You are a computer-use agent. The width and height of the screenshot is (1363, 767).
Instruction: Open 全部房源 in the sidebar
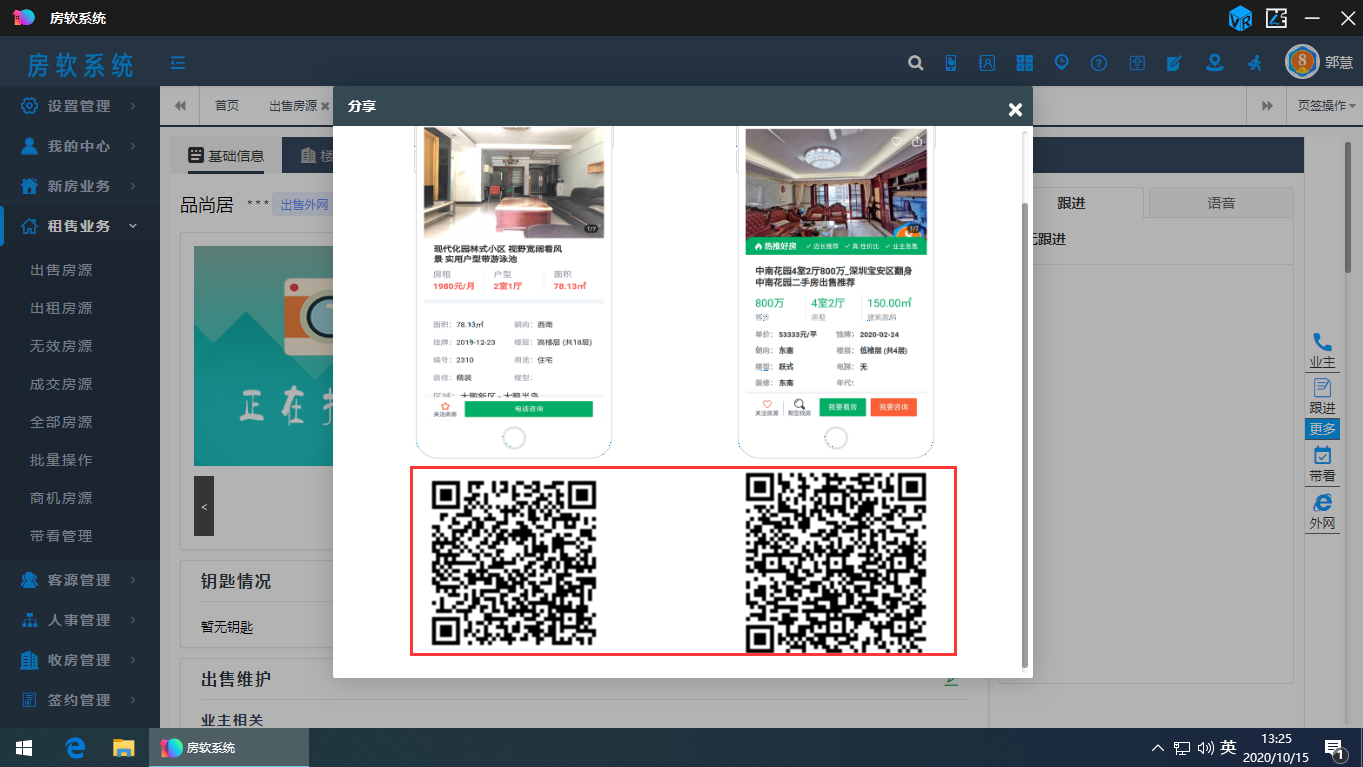[x=61, y=422]
